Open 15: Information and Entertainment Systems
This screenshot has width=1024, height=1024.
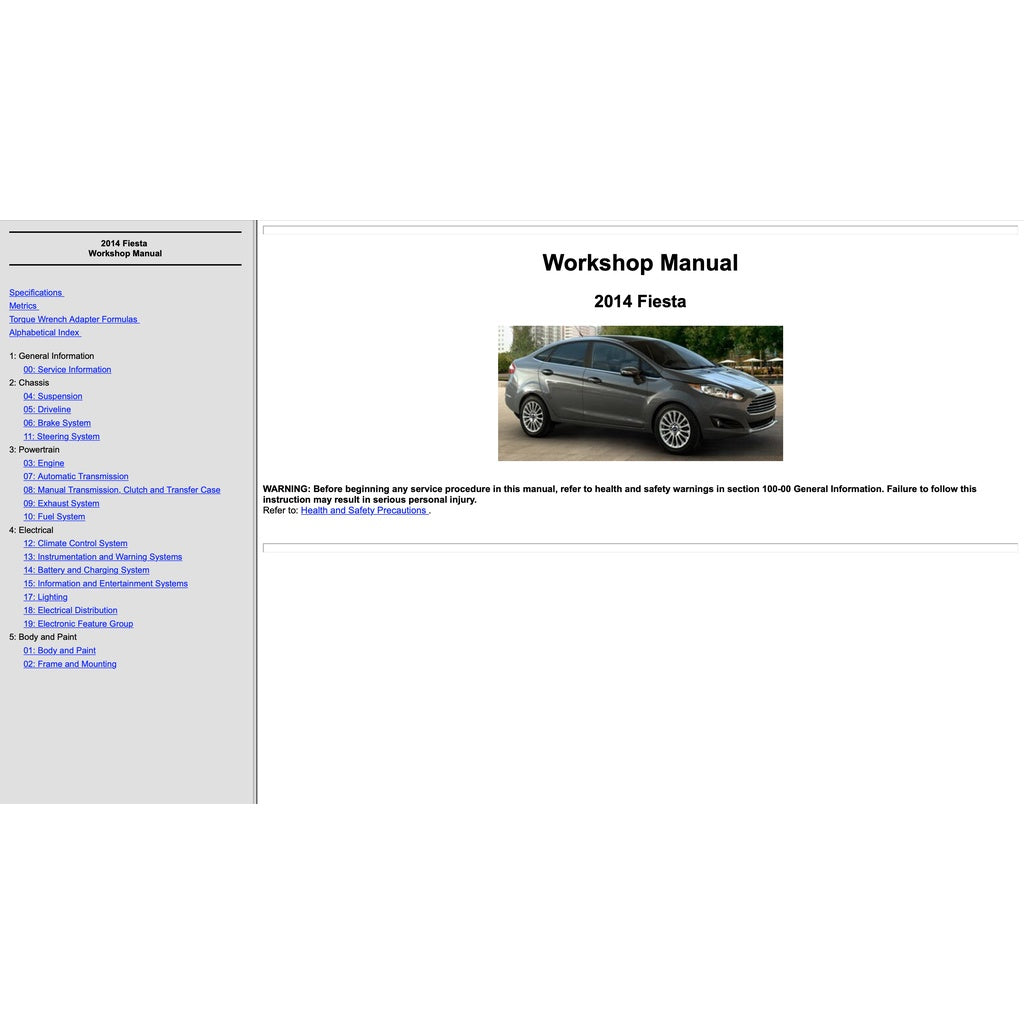pyautogui.click(x=106, y=583)
